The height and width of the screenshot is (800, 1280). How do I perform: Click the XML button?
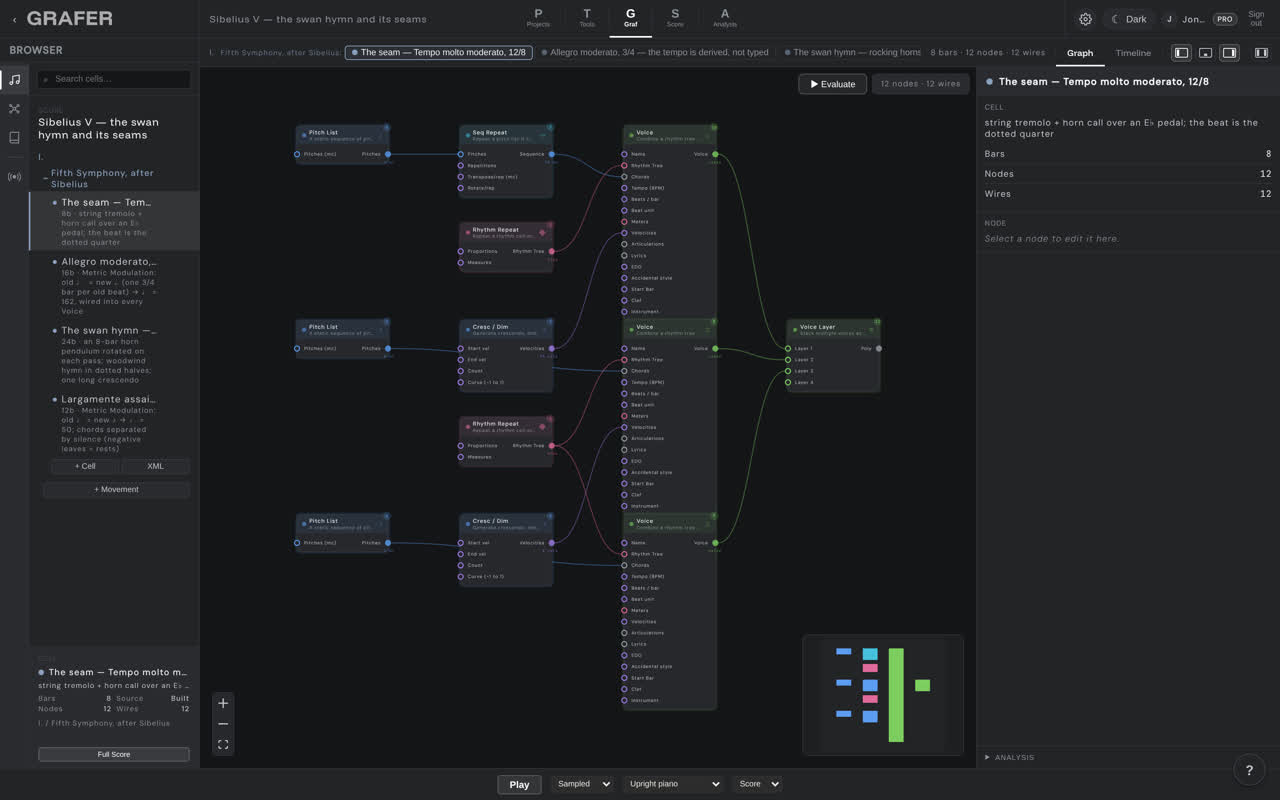(155, 466)
